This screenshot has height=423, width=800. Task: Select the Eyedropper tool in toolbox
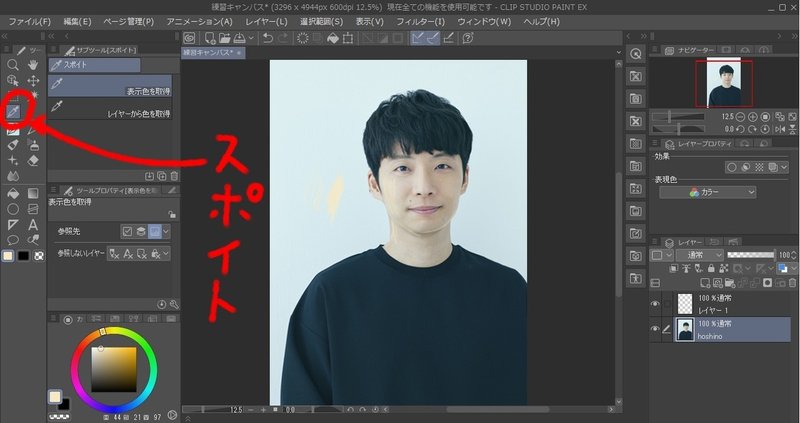click(13, 112)
